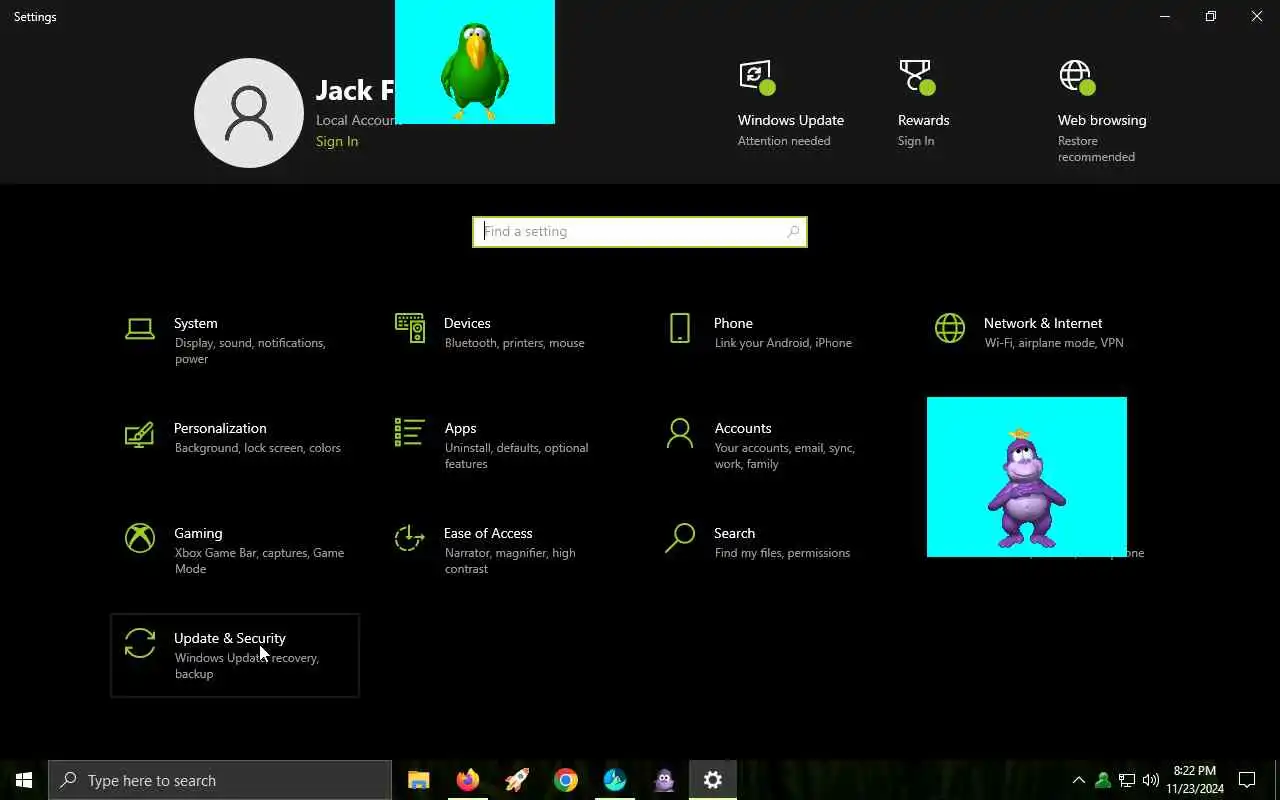Viewport: 1280px width, 800px height.
Task: Focus the Find a setting field
Action: (640, 232)
